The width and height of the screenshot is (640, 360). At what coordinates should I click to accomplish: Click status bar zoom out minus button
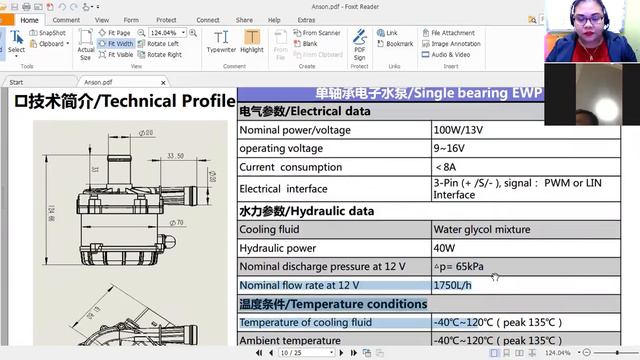point(587,352)
